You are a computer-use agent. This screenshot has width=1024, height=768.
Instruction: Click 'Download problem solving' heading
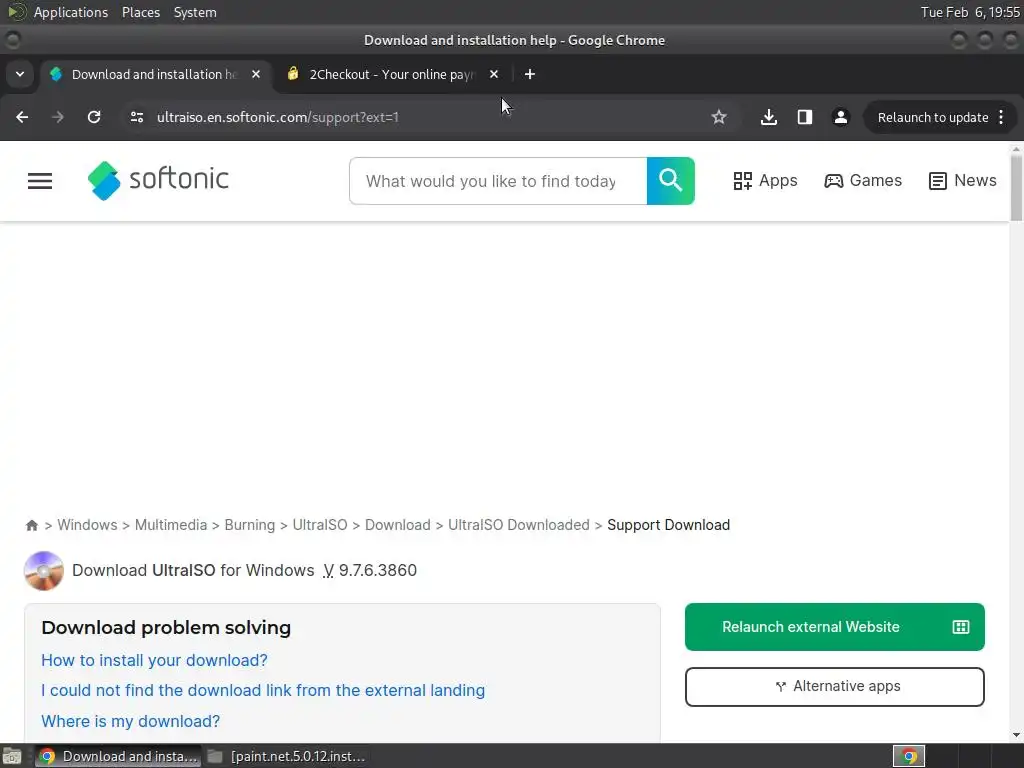click(166, 628)
